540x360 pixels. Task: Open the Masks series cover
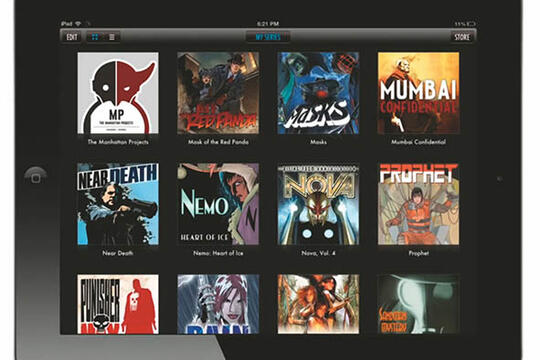(318, 93)
